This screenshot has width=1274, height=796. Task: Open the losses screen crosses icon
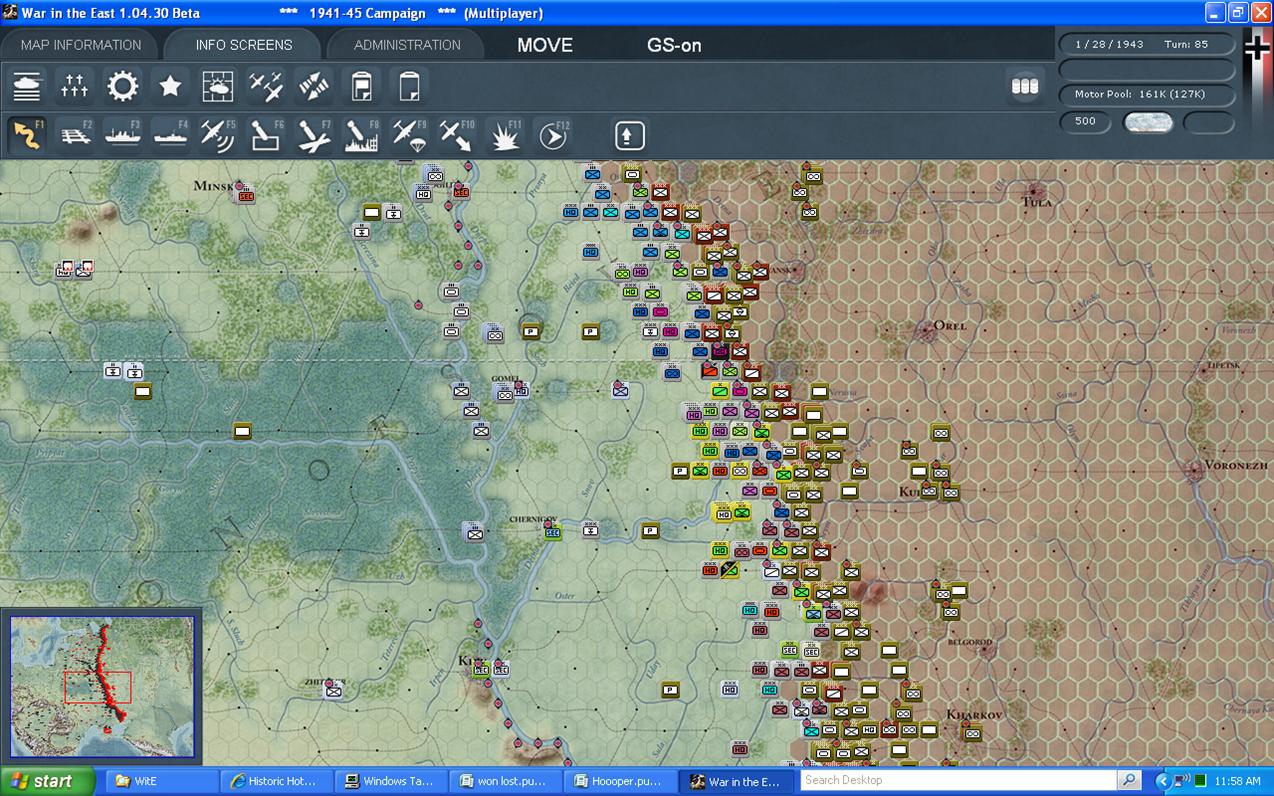75,86
